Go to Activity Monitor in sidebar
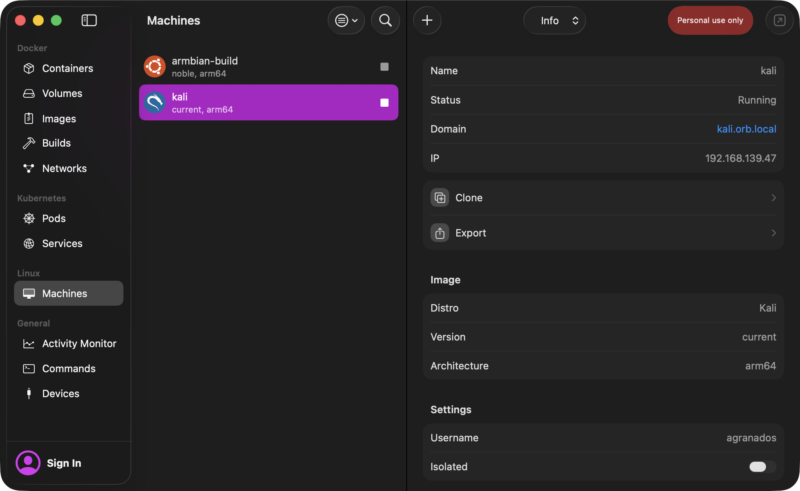This screenshot has width=800, height=491. coord(79,343)
